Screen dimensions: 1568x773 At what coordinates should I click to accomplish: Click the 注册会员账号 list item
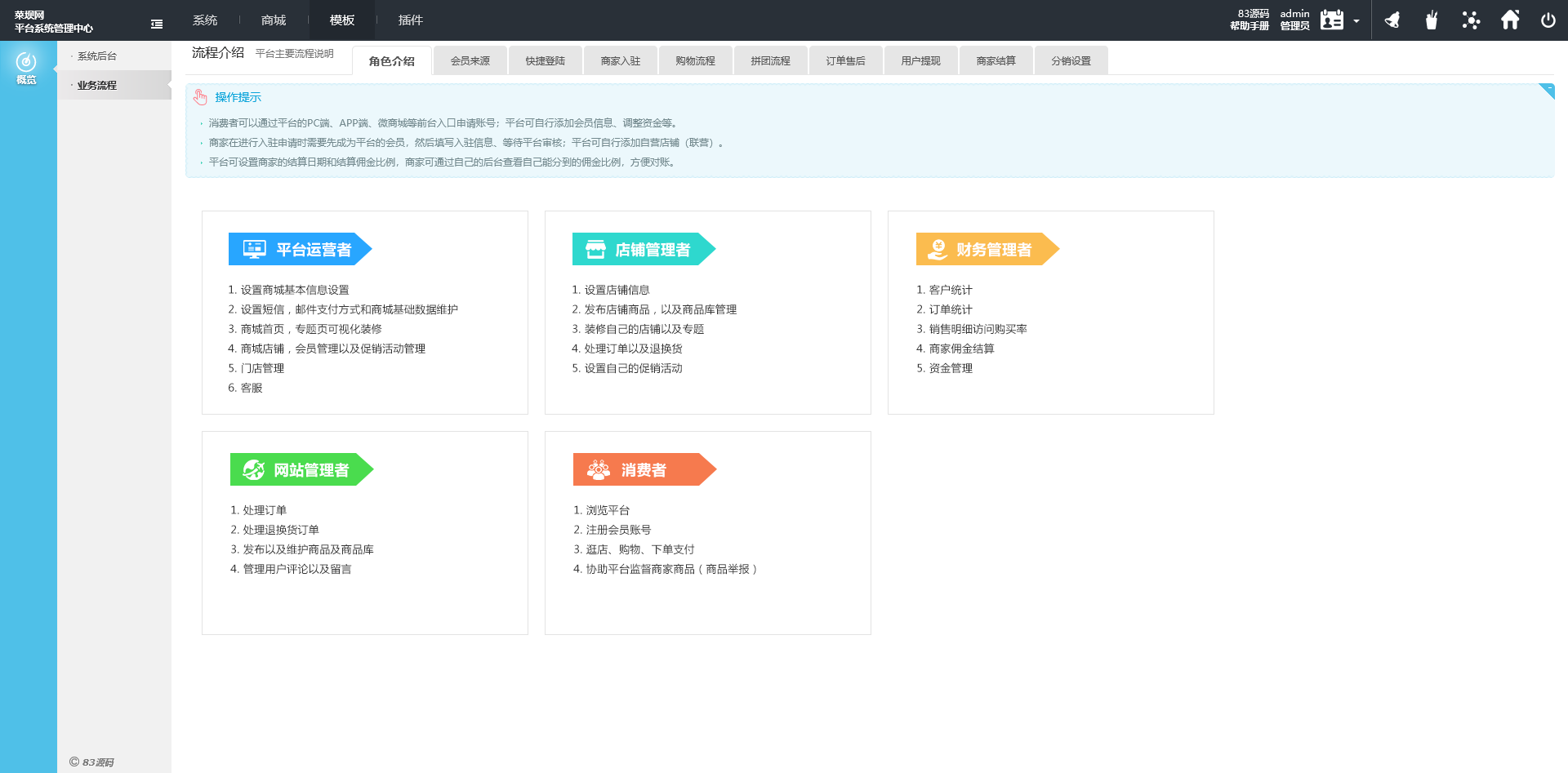(612, 530)
